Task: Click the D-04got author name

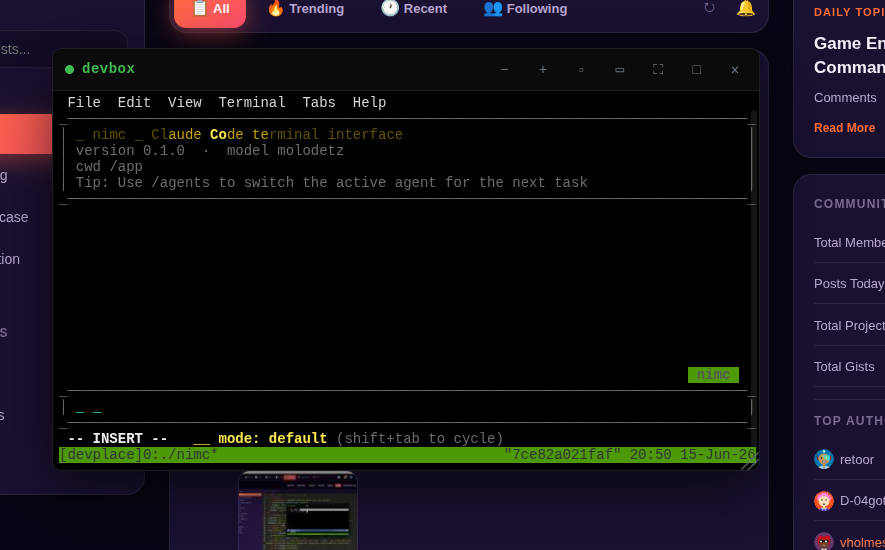Action: click(862, 501)
